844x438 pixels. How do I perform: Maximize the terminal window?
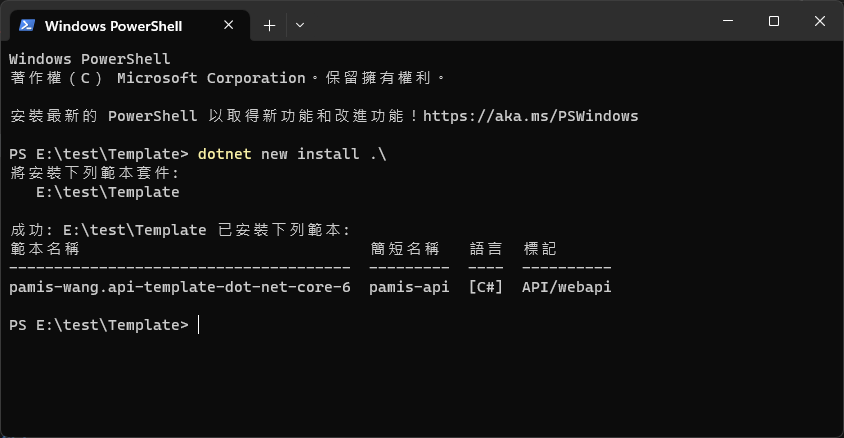(x=774, y=21)
